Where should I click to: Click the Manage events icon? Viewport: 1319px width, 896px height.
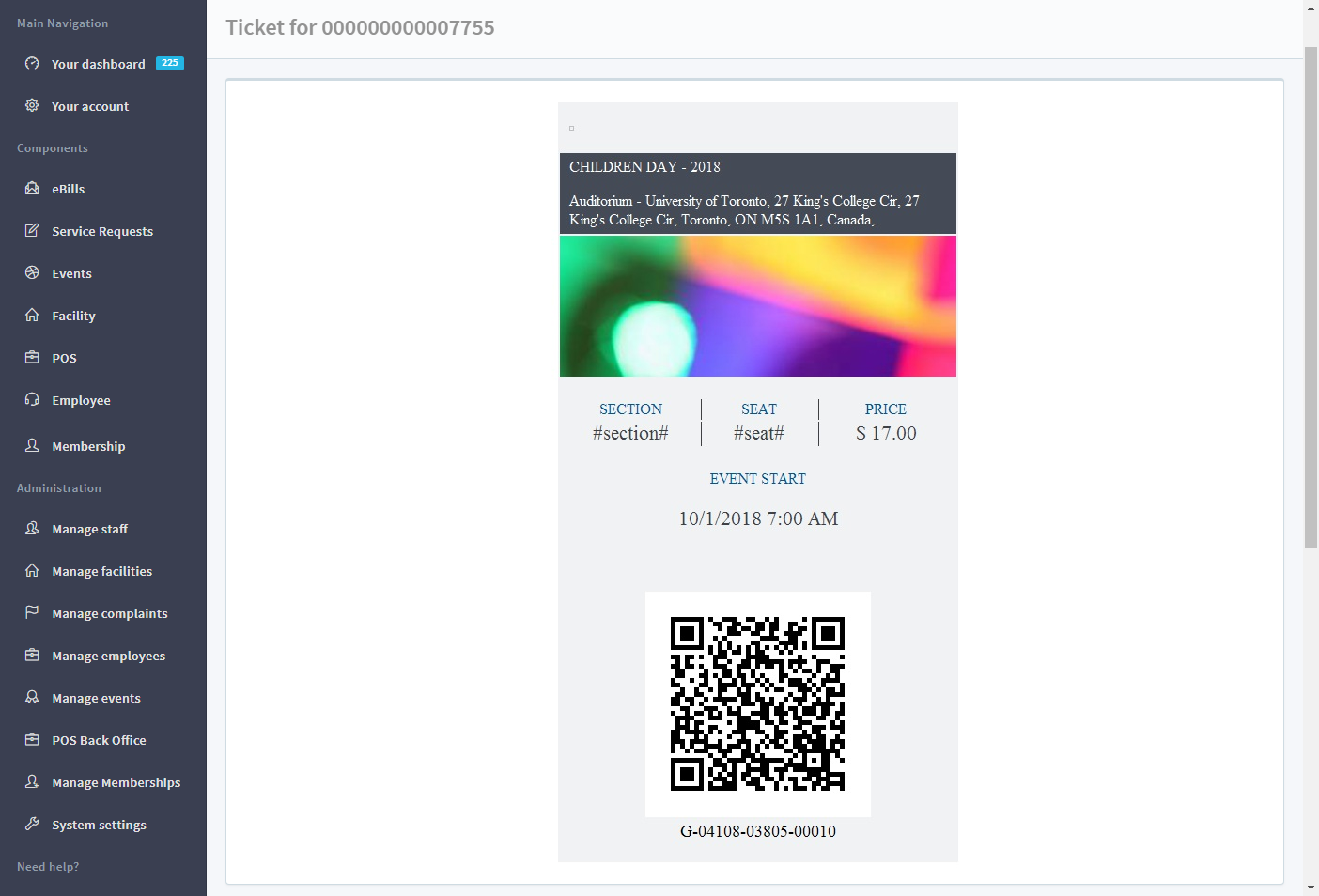[x=32, y=697]
